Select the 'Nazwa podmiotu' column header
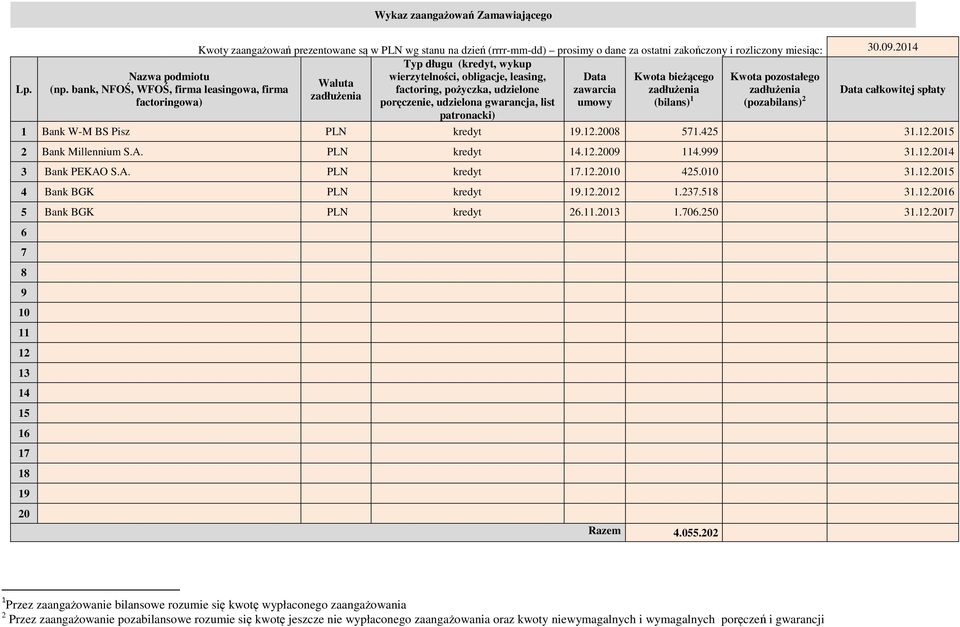 tap(169, 89)
